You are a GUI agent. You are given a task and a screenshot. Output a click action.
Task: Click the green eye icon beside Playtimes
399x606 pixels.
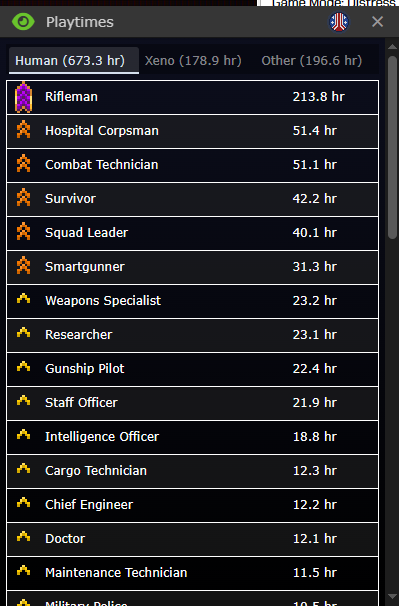[x=23, y=22]
